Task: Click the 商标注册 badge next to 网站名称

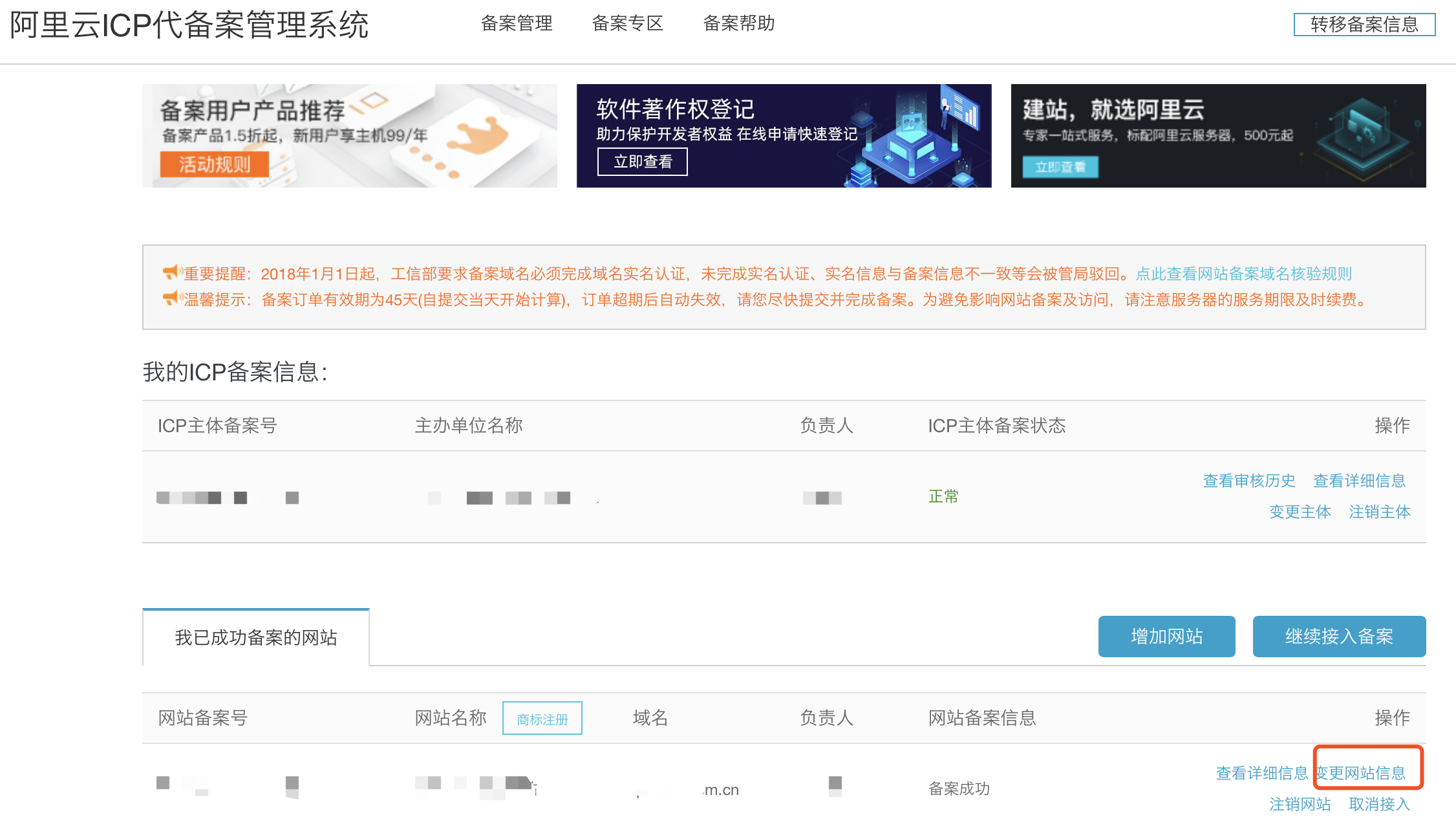Action: coord(542,718)
